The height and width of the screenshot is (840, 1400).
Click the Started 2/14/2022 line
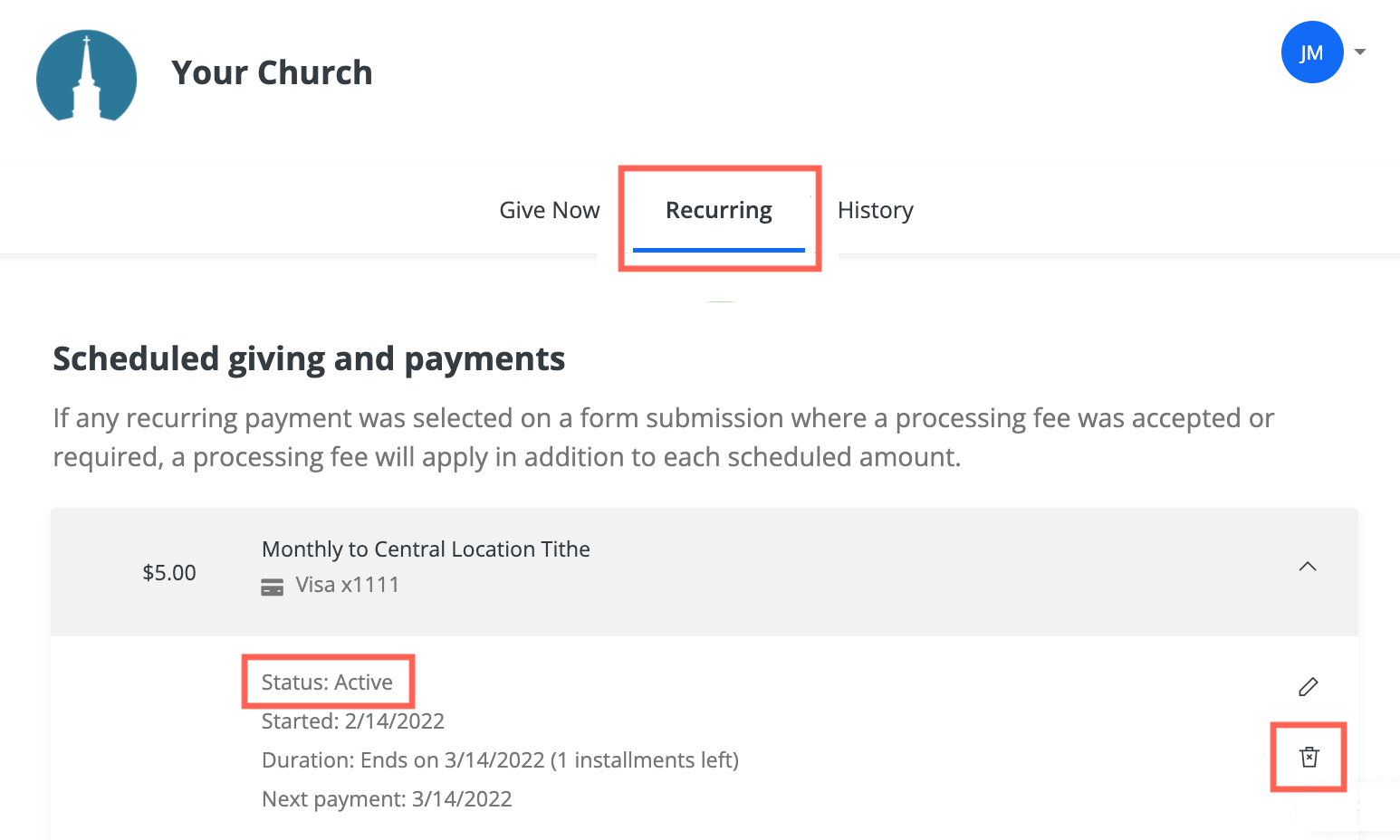[x=353, y=721]
